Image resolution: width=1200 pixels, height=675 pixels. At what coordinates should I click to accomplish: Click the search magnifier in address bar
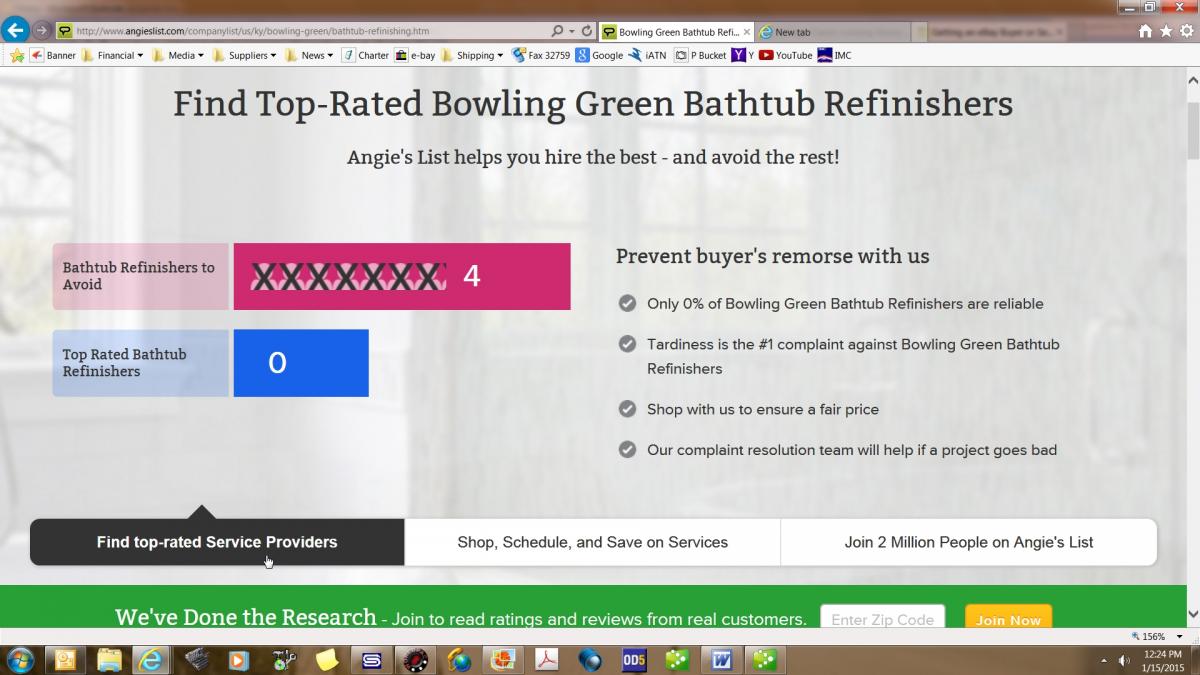pos(557,31)
